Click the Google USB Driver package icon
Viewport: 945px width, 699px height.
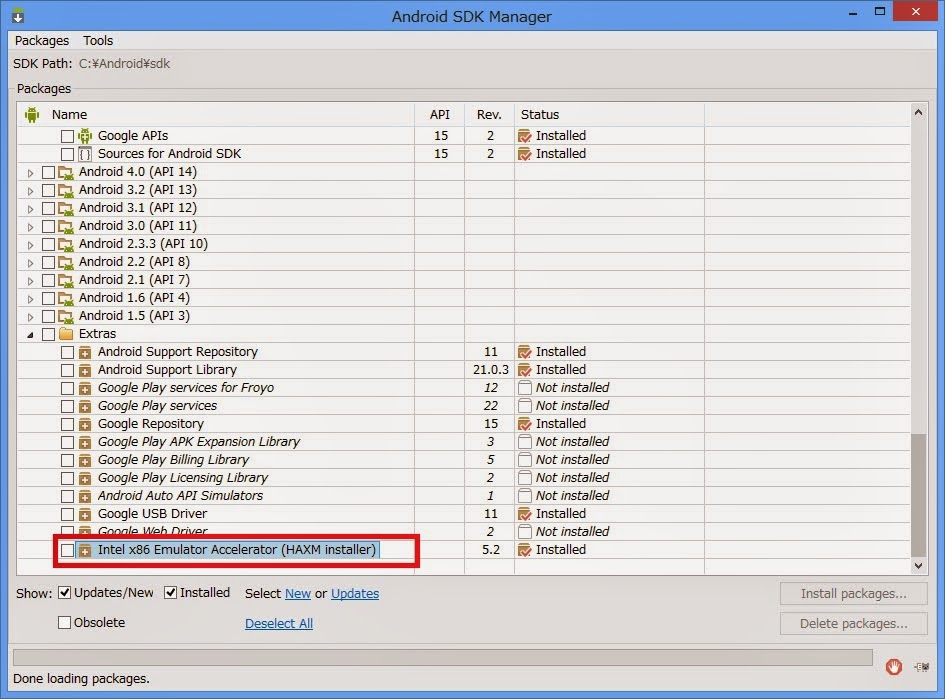coord(85,515)
